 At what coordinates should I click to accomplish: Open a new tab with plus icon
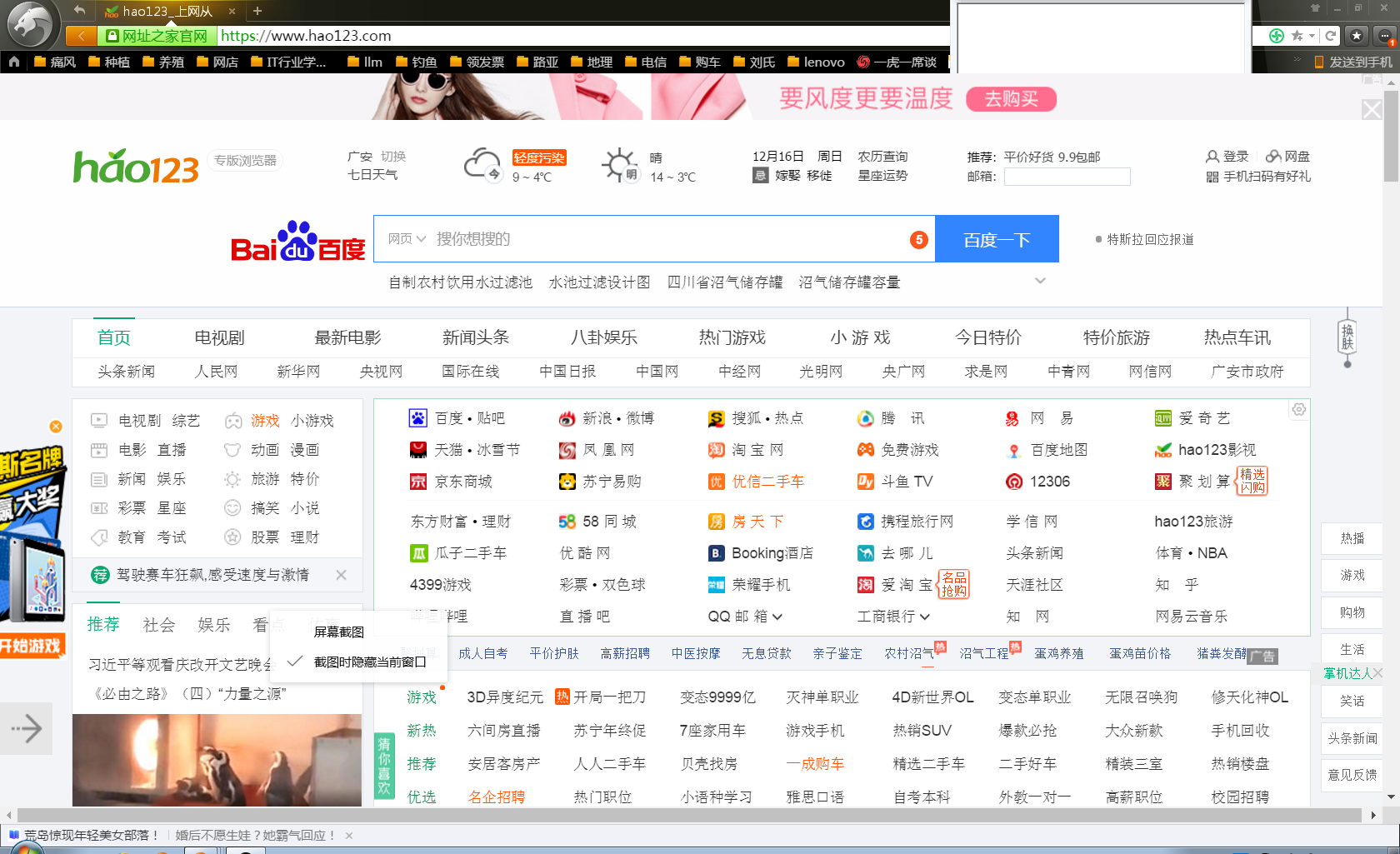(x=257, y=11)
